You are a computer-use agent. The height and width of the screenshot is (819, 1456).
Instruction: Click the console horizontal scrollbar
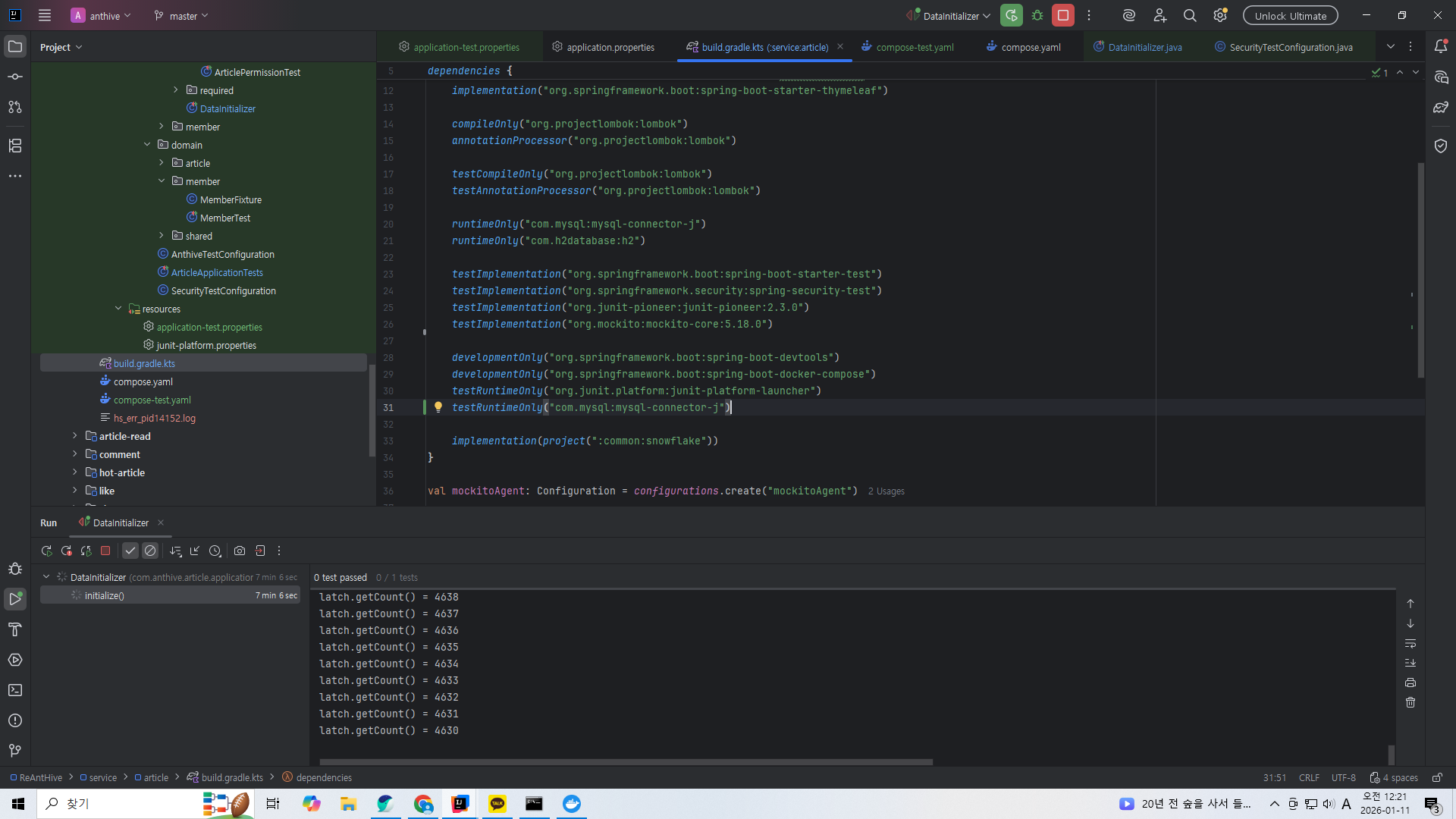626,762
